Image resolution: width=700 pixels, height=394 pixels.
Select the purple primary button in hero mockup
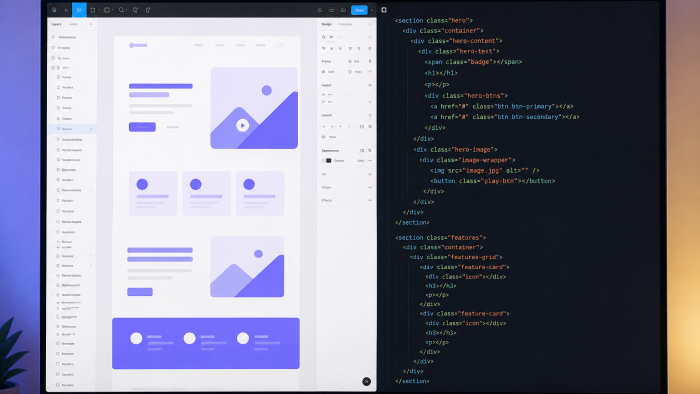(x=142, y=127)
